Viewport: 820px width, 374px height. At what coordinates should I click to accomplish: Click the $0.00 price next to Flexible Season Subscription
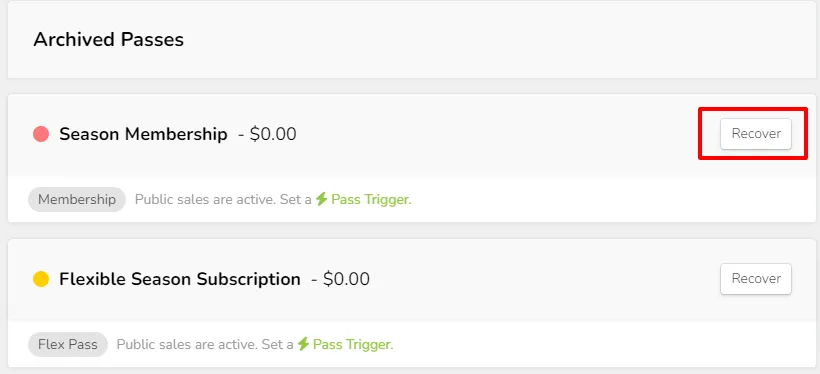pos(346,279)
